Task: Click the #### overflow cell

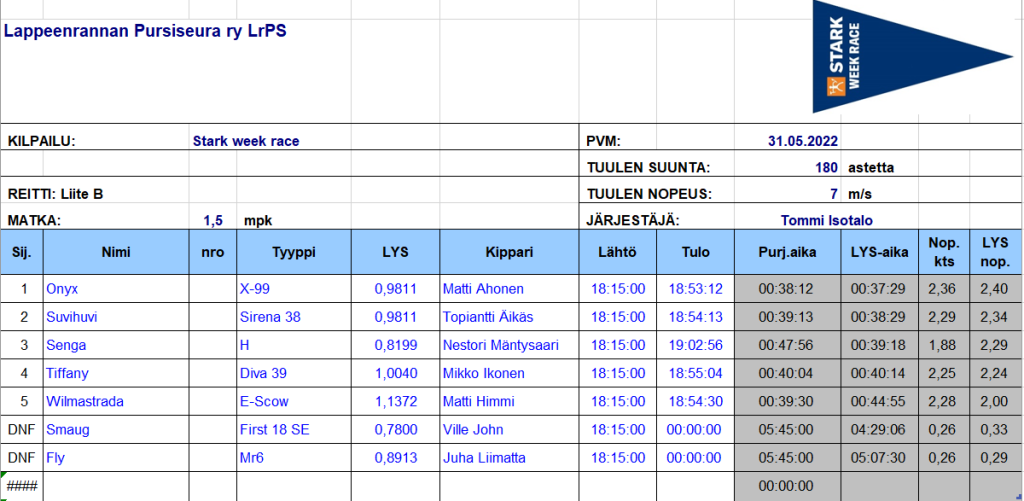Action: click(x=22, y=486)
